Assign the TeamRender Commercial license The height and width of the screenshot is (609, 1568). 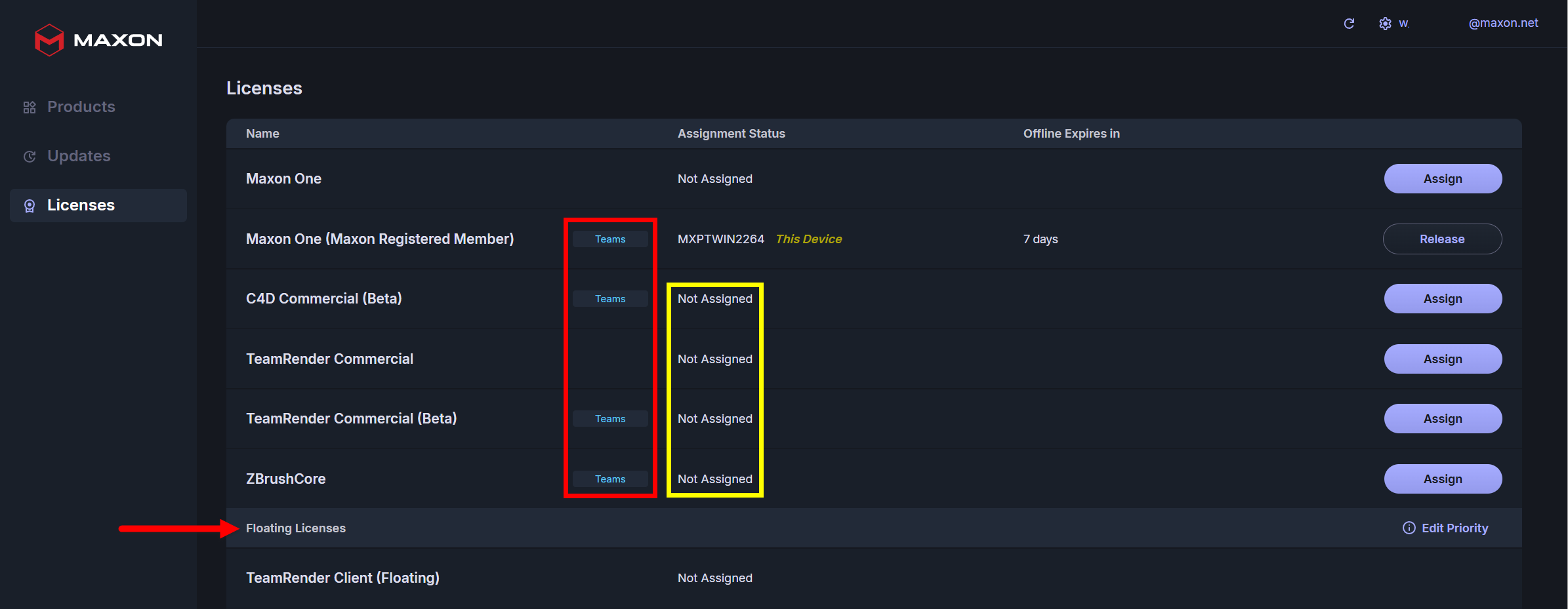pyautogui.click(x=1442, y=359)
